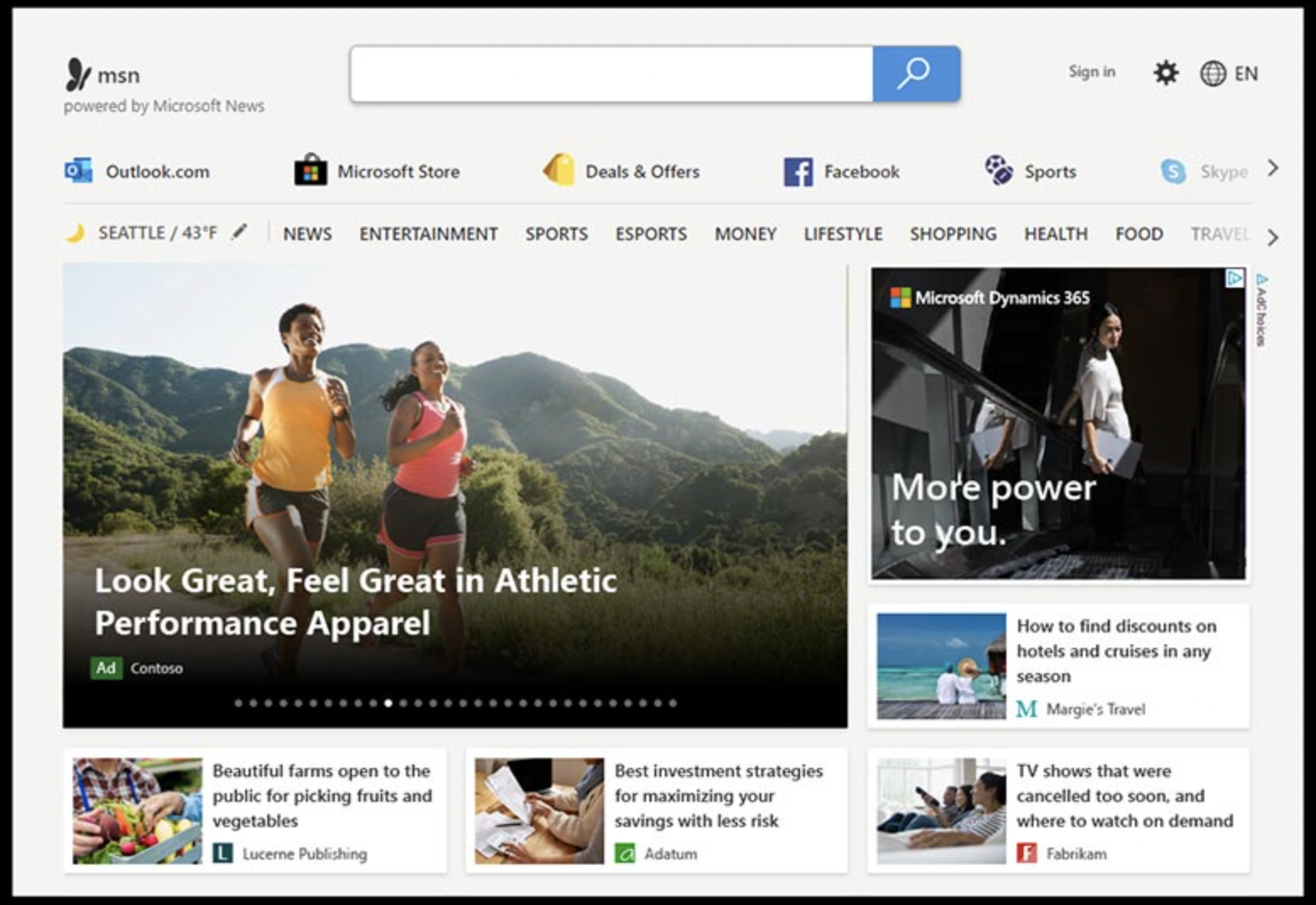The image size is (1316, 905).
Task: Click the Sign in link
Action: 1092,73
